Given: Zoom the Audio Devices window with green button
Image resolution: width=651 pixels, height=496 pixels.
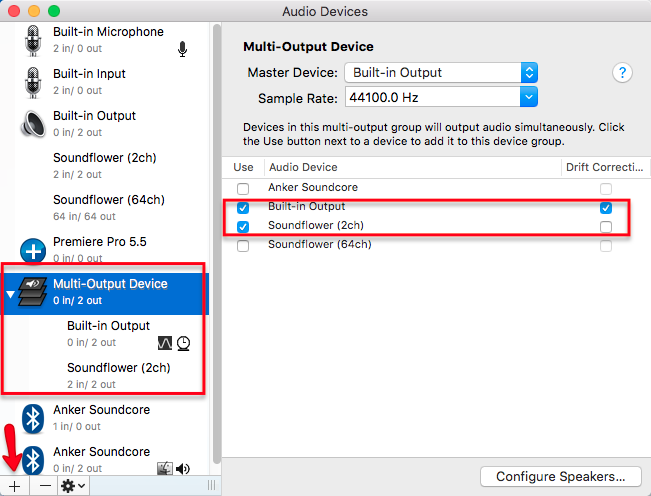Looking at the screenshot, I should tap(54, 11).
